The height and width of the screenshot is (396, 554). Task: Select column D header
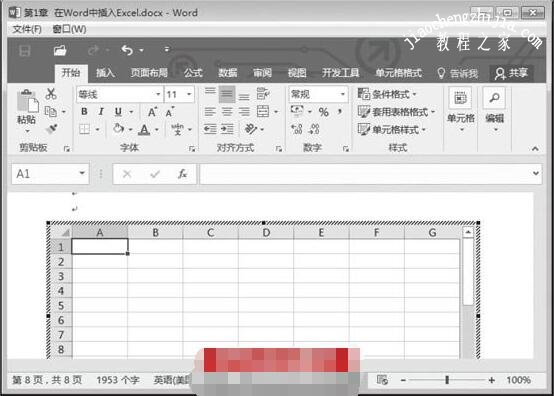pyautogui.click(x=266, y=232)
